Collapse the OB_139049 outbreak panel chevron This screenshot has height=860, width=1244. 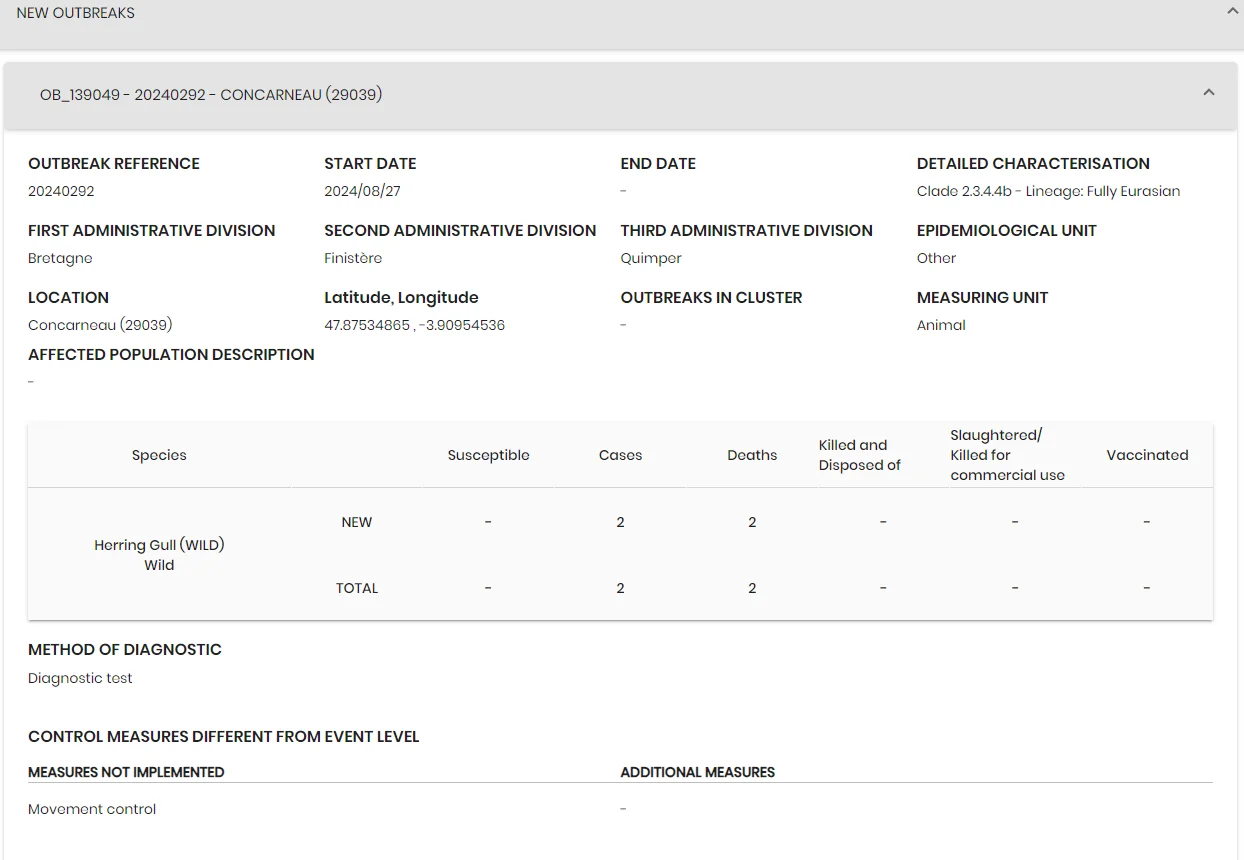pyautogui.click(x=1209, y=93)
